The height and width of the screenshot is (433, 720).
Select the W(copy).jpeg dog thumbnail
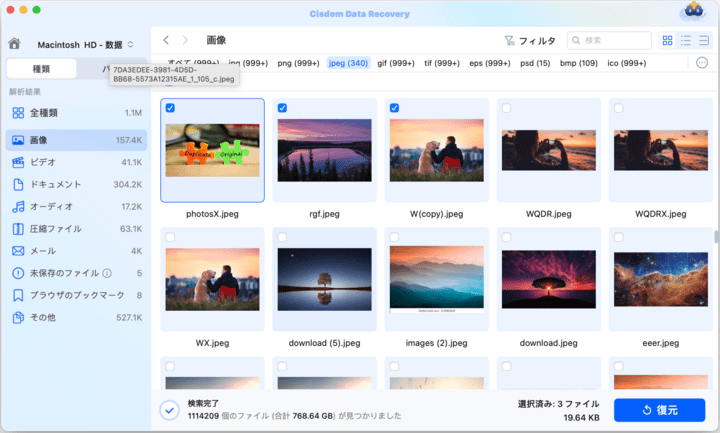coord(436,150)
